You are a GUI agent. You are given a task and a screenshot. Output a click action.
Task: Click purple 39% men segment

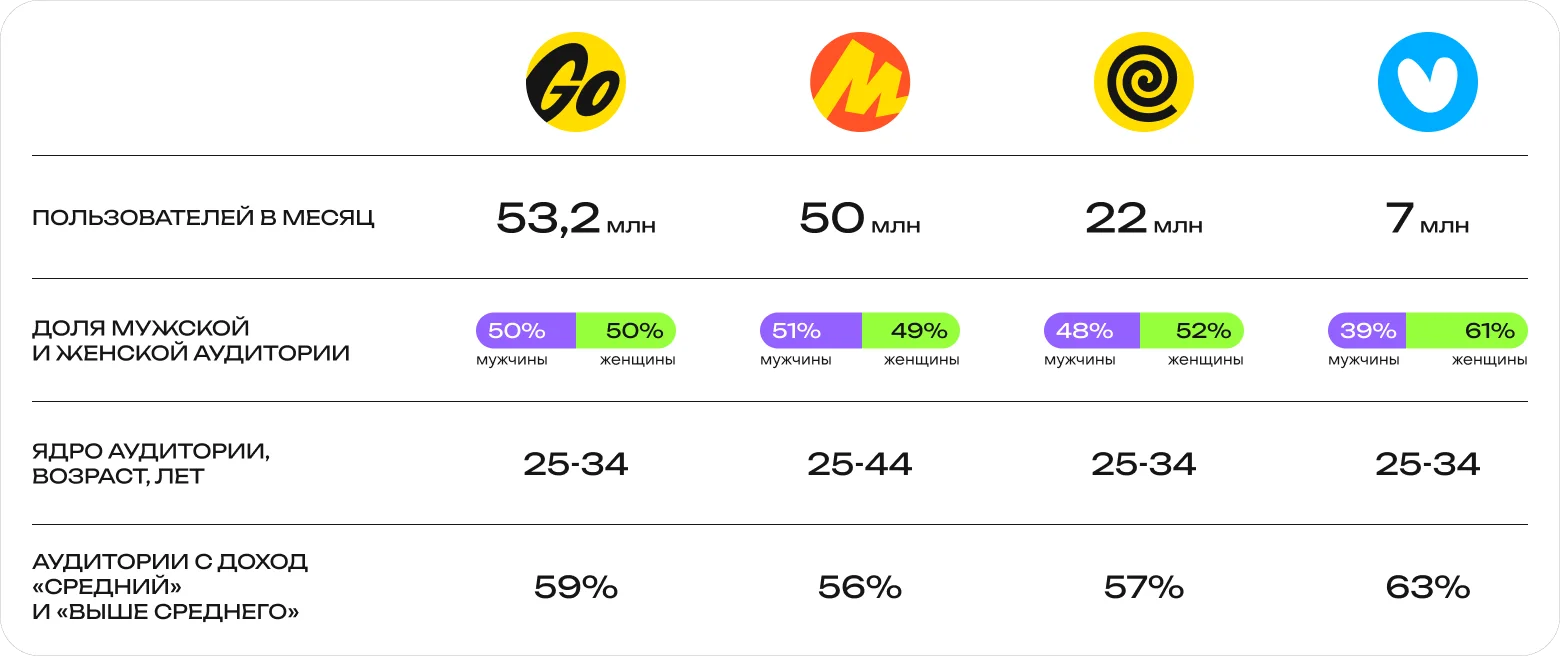coord(1367,330)
